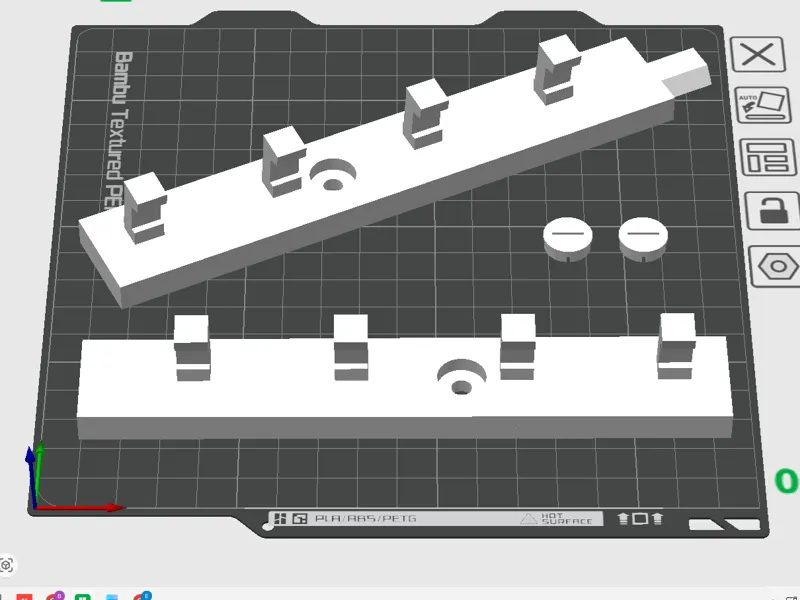The width and height of the screenshot is (800, 600).
Task: Select the right round cap disc
Action: tap(643, 239)
